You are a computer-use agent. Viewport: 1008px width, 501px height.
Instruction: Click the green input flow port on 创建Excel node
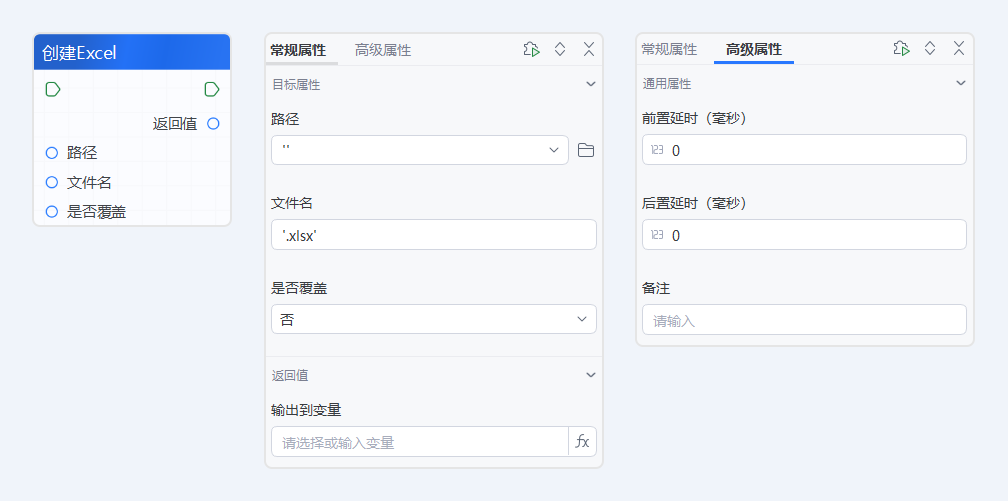53,90
